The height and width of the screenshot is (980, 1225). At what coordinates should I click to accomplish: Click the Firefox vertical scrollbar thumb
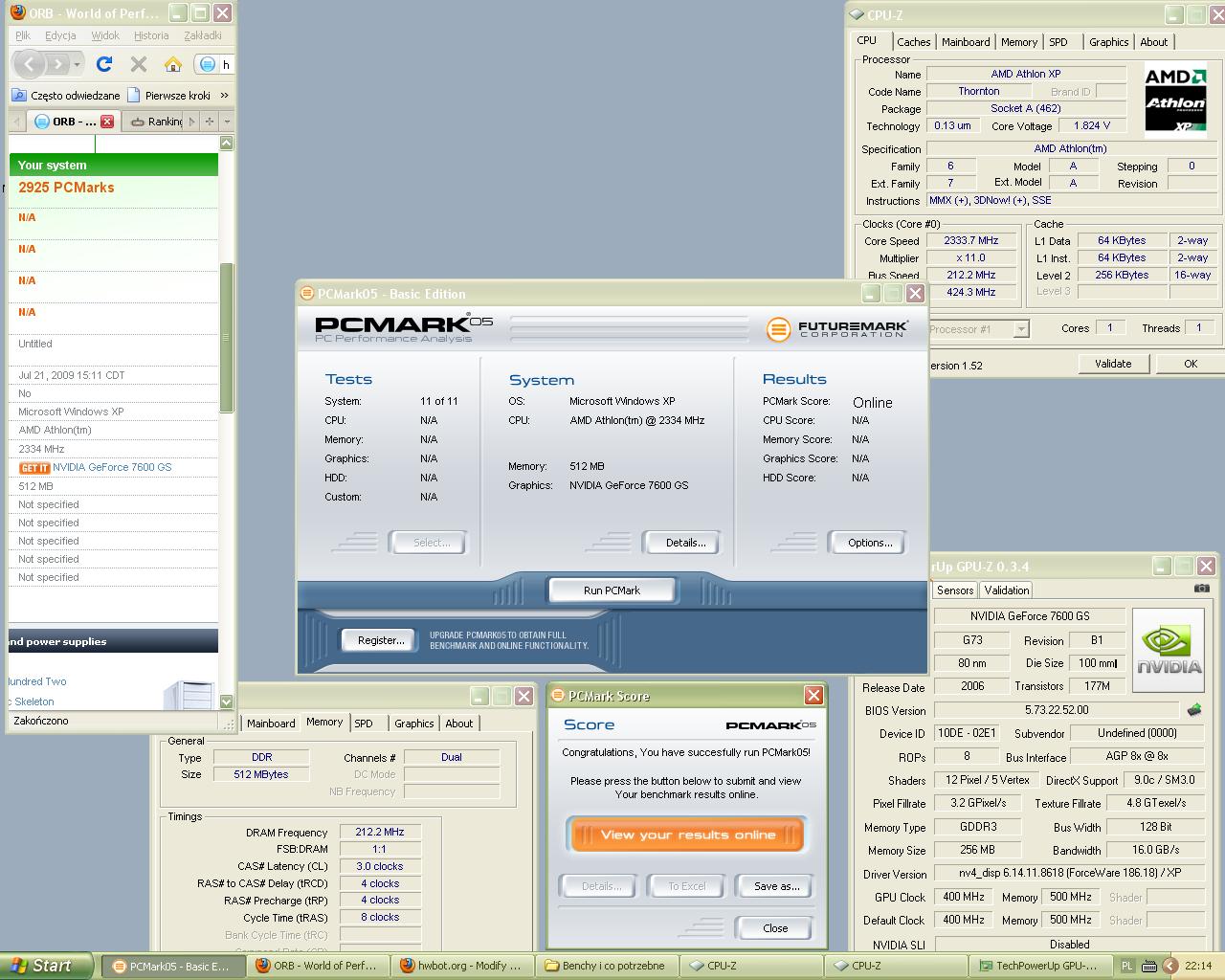point(227,337)
